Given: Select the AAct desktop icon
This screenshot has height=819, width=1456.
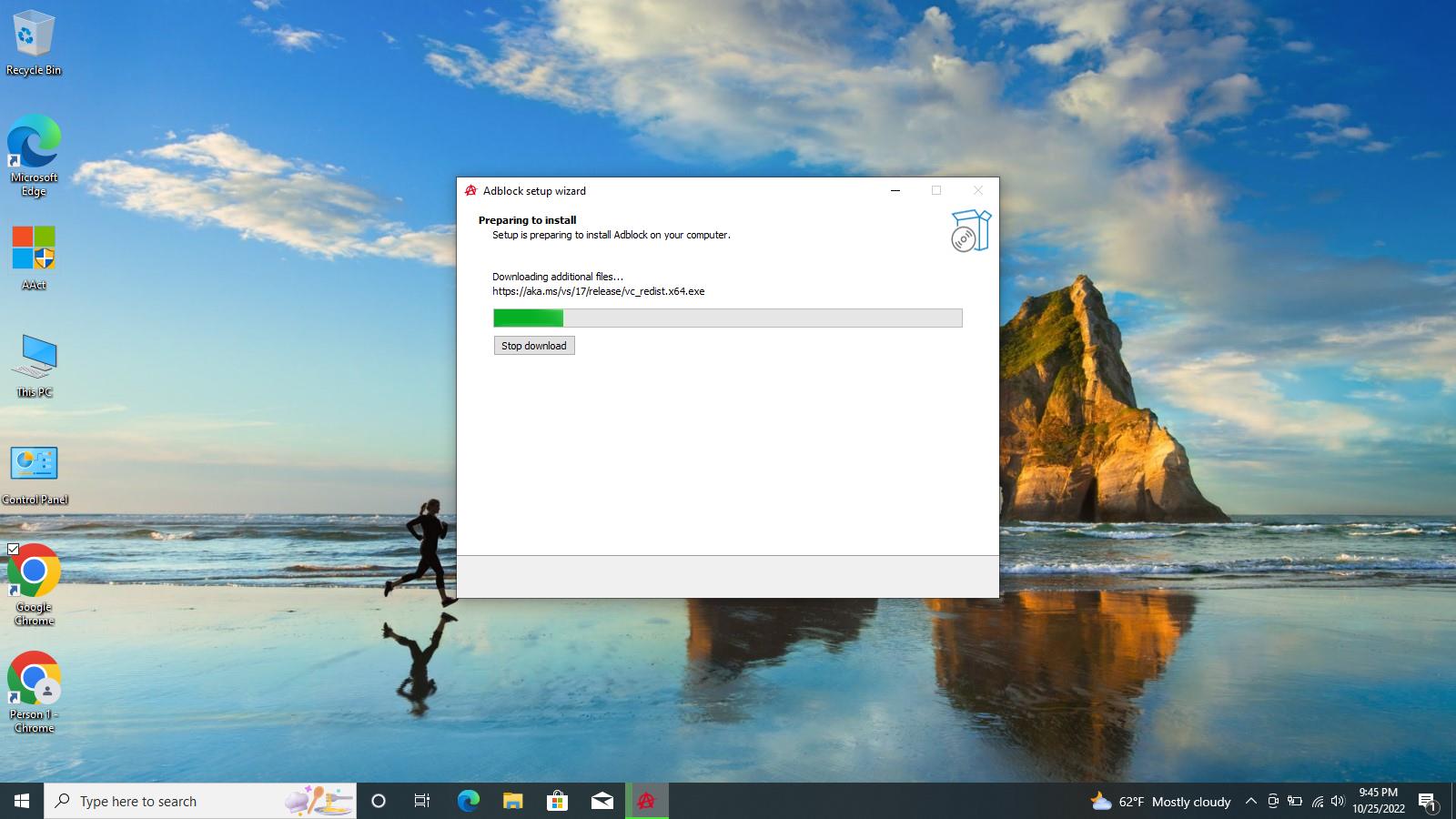Looking at the screenshot, I should (34, 258).
